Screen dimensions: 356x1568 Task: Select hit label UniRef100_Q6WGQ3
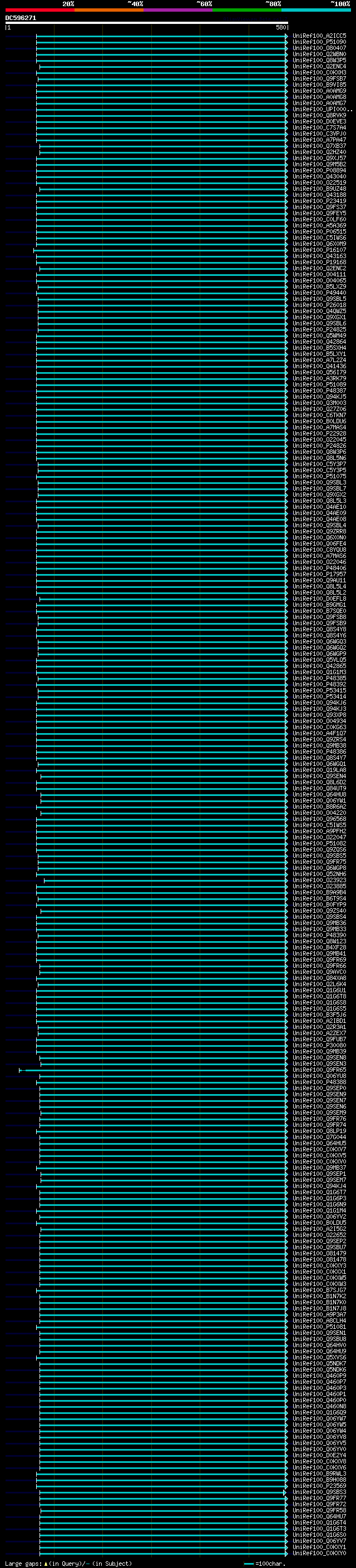point(319,641)
